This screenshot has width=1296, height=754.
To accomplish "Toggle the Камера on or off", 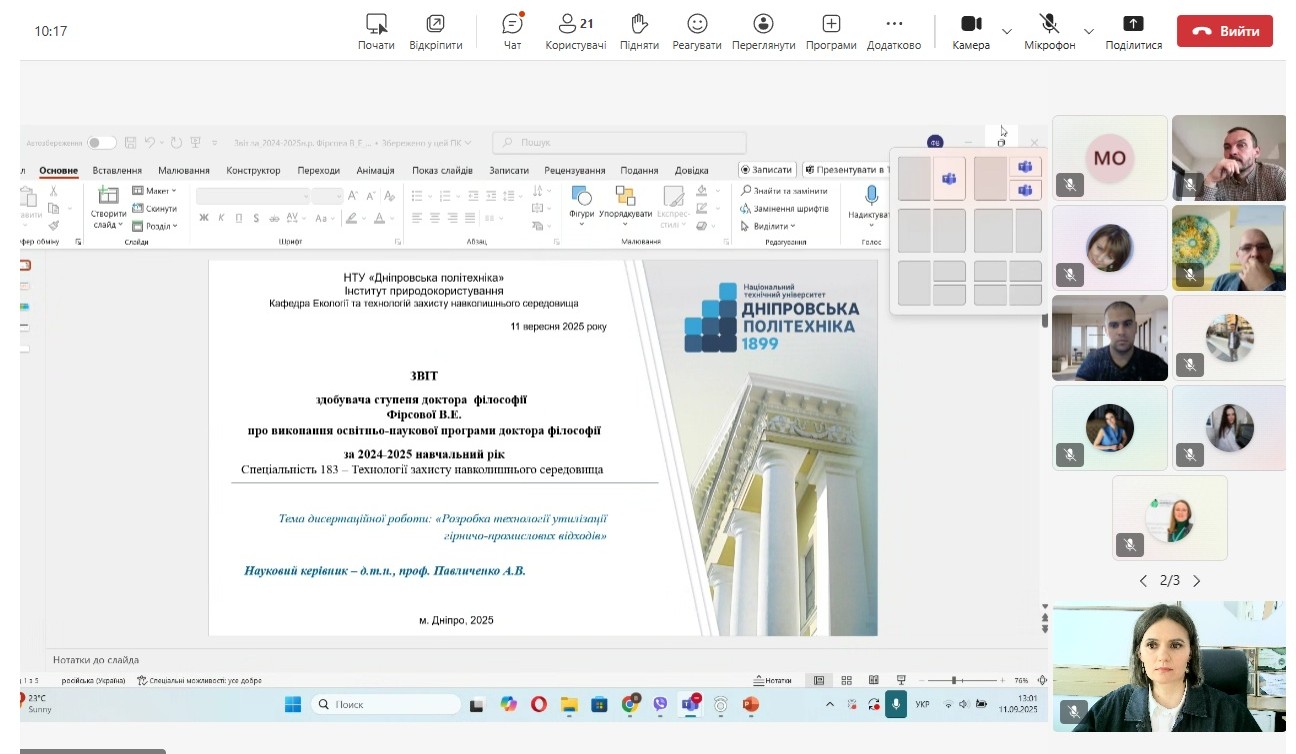I will [971, 31].
